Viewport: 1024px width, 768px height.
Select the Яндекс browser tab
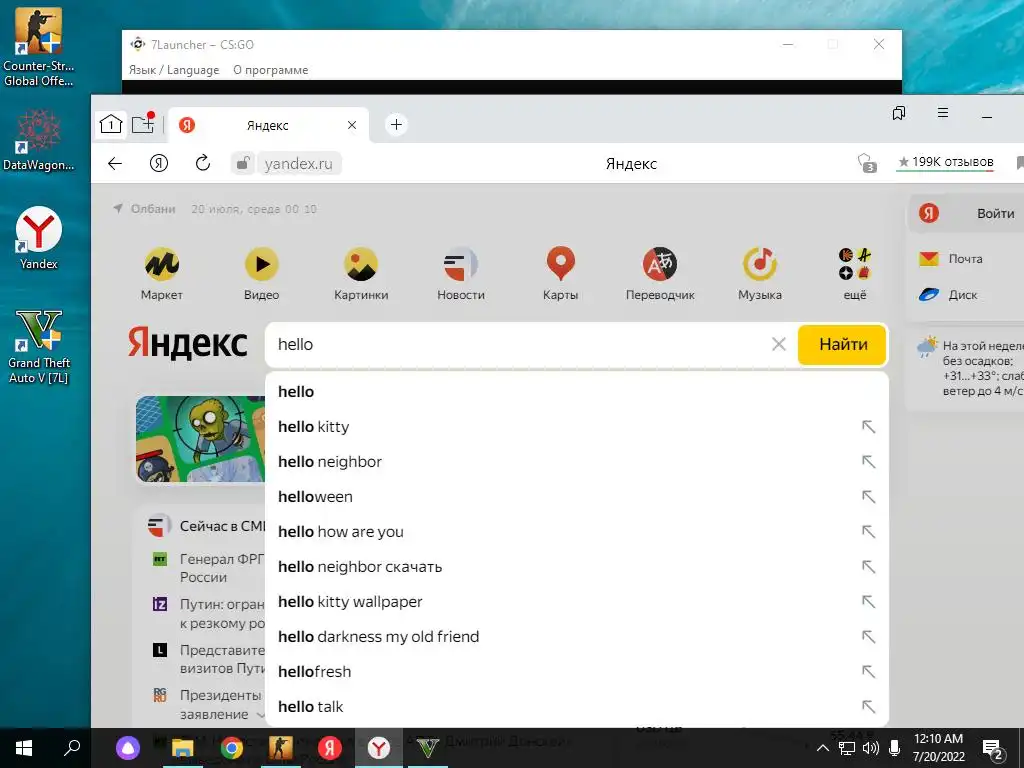point(268,125)
